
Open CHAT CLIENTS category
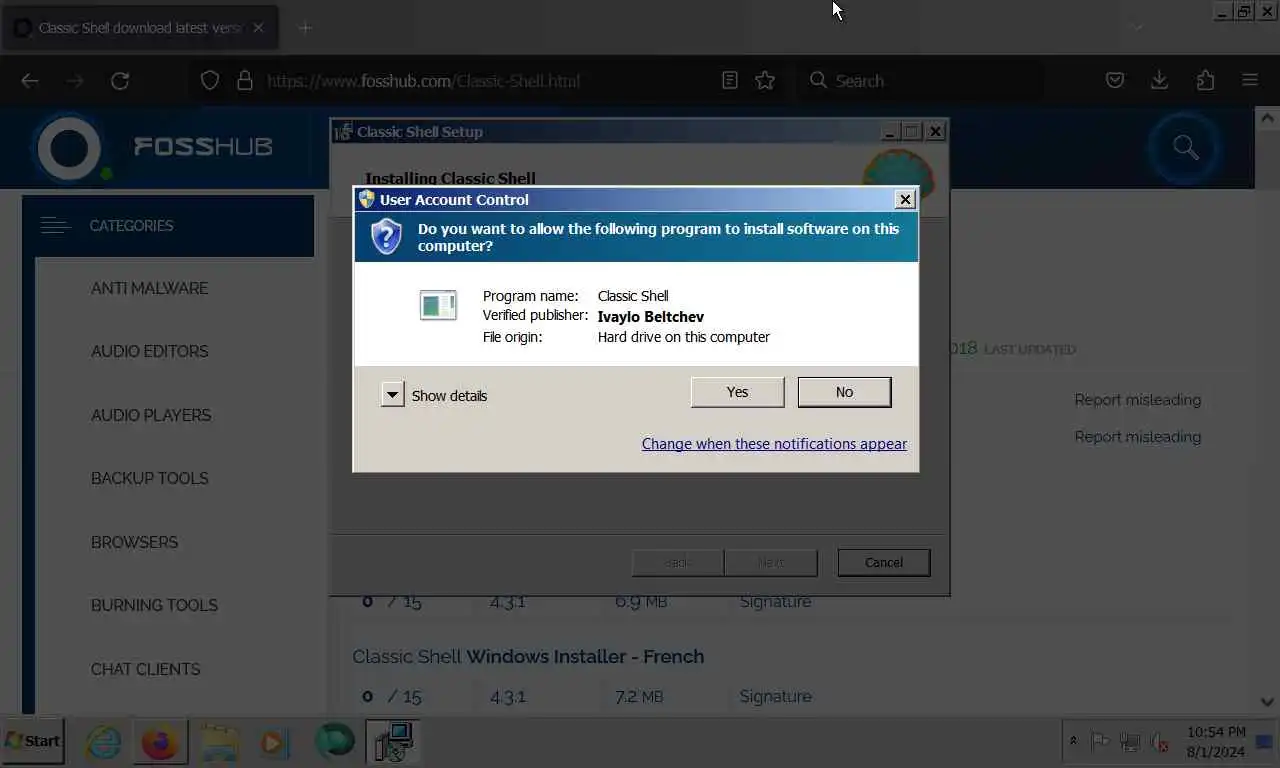tap(145, 669)
